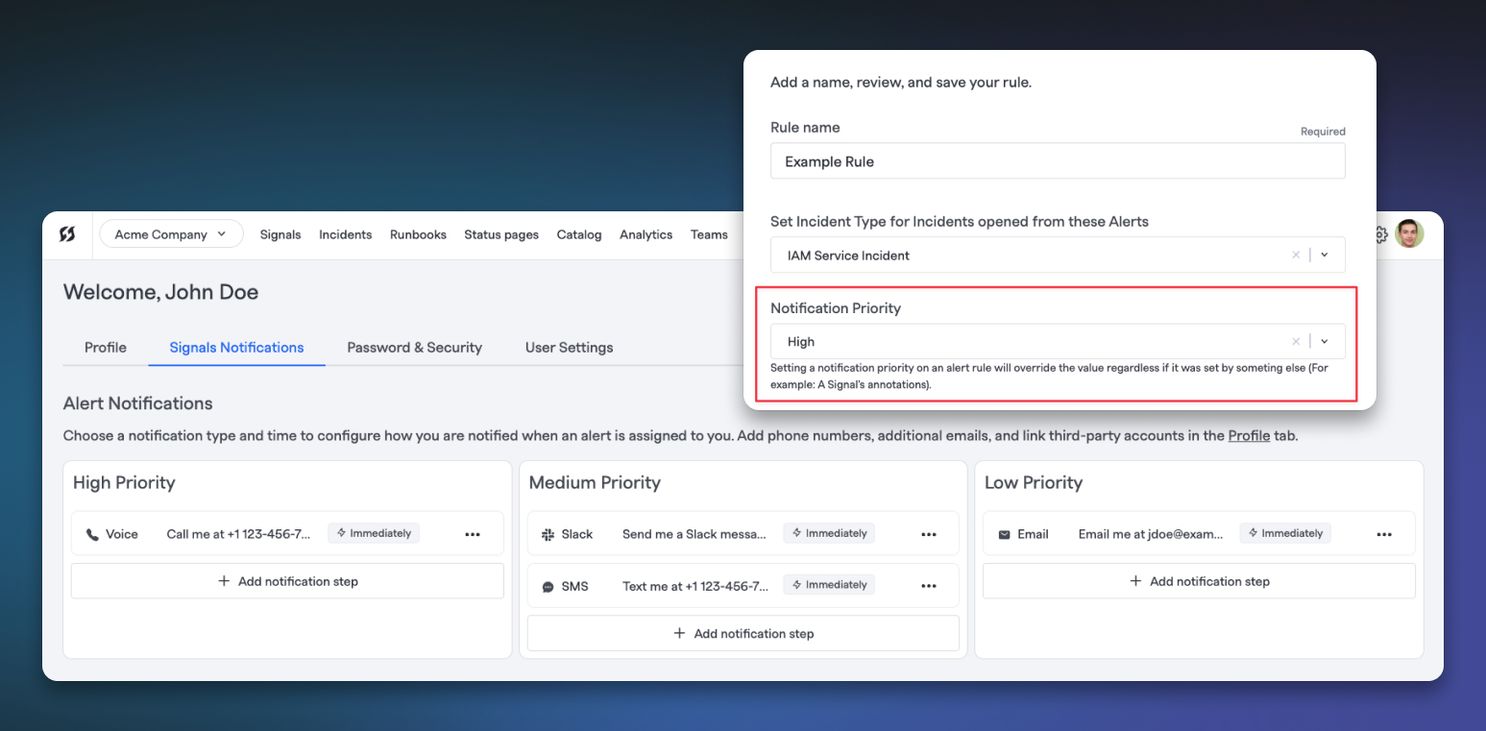Image resolution: width=1486 pixels, height=731 pixels.
Task: Switch to the Profile tab
Action: 105,347
